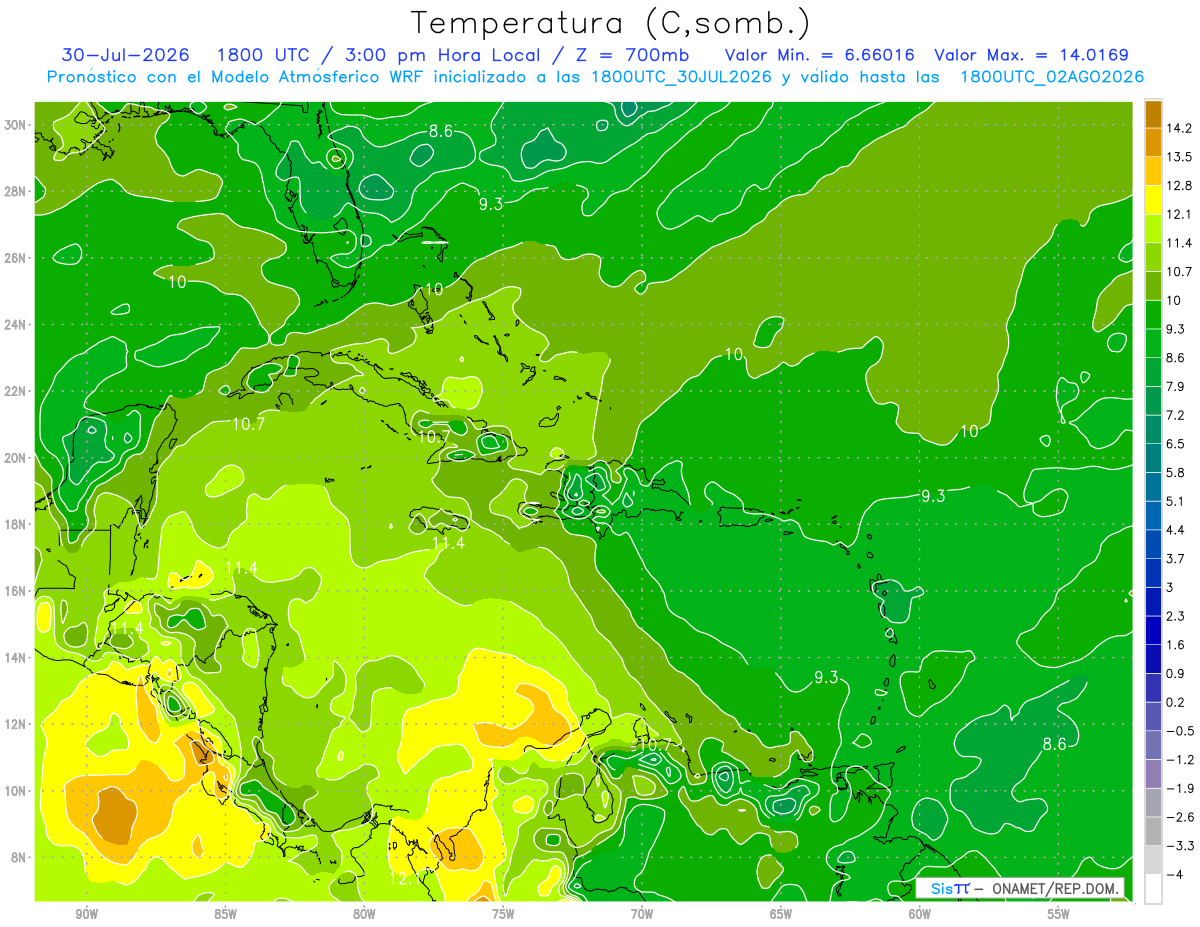Click the "8N" latitude axis label
Viewport: 1200px width, 927px height.
click(20, 857)
